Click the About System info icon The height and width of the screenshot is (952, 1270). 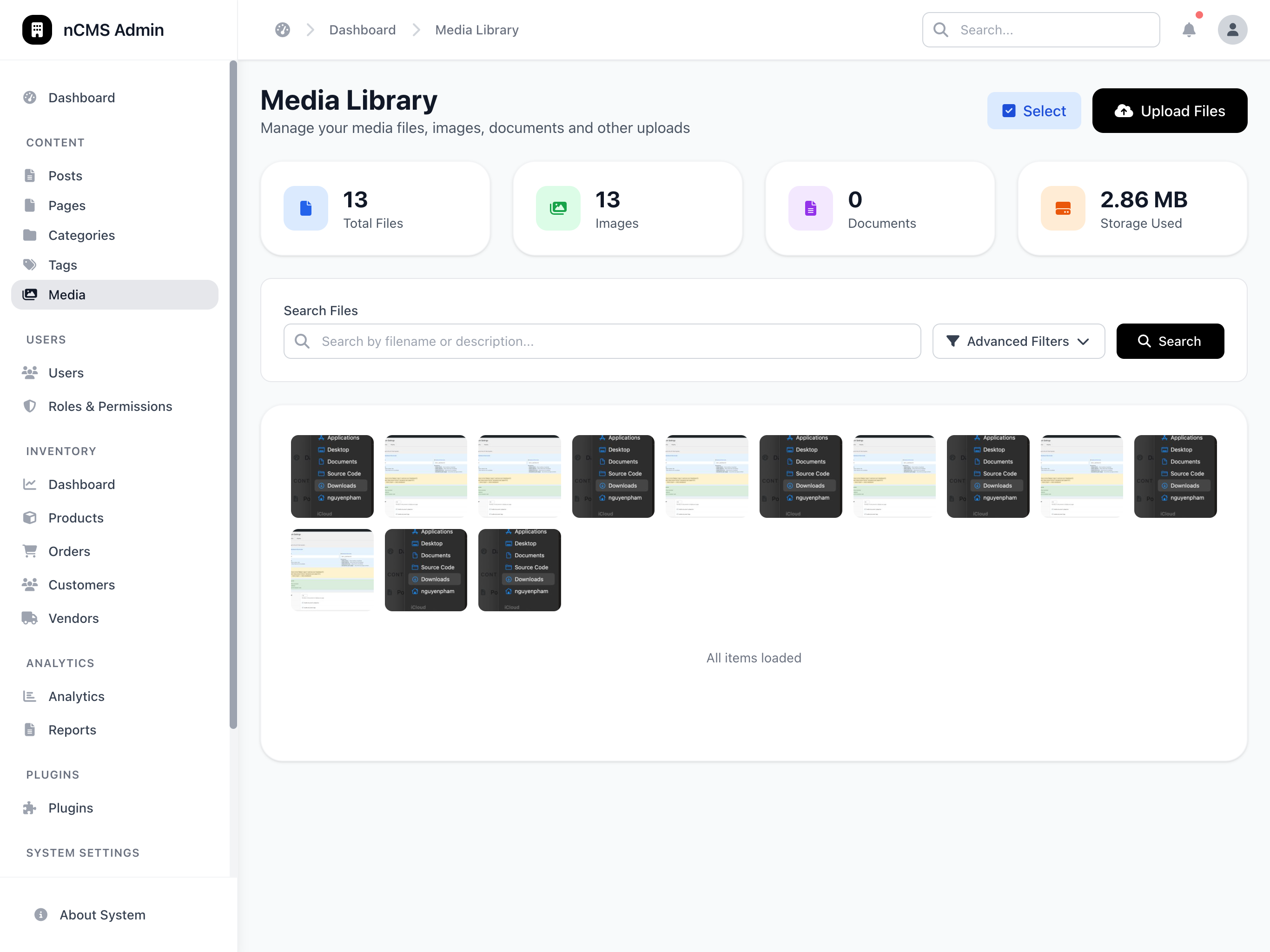(41, 915)
